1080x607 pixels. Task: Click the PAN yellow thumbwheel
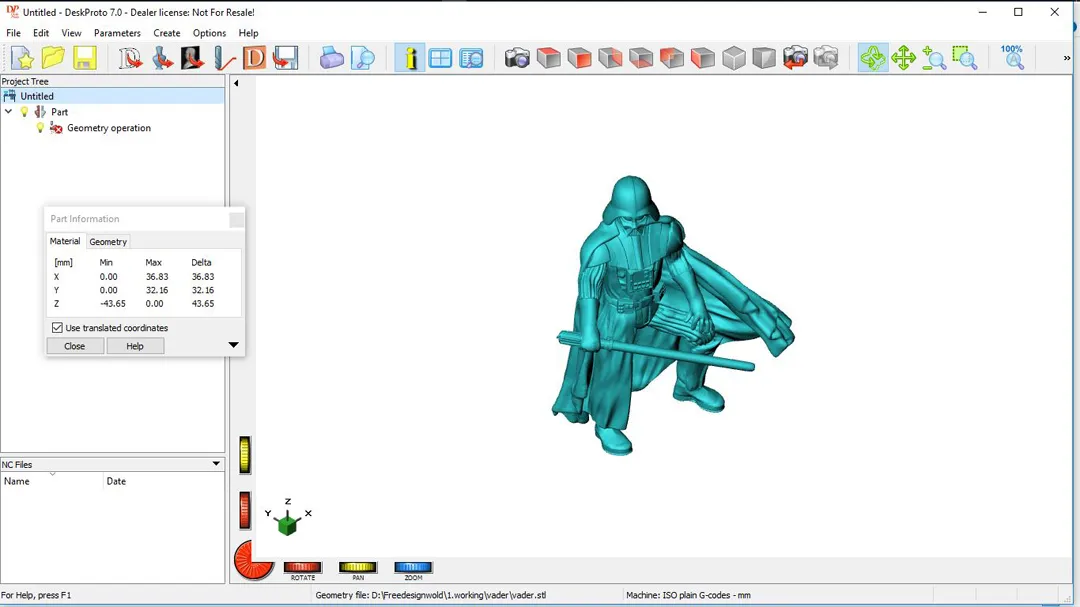tap(357, 567)
